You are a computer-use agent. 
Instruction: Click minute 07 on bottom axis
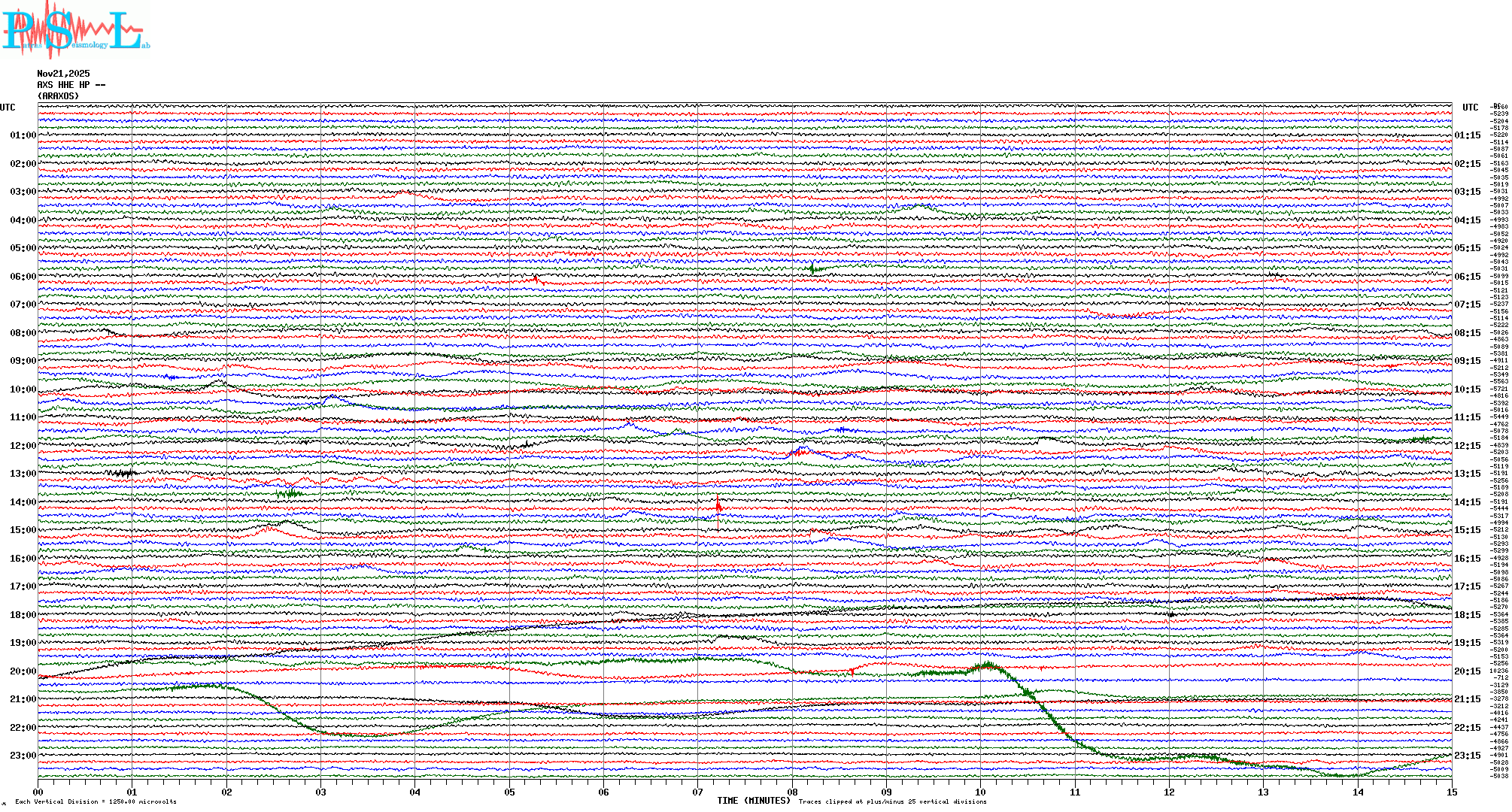point(697,792)
